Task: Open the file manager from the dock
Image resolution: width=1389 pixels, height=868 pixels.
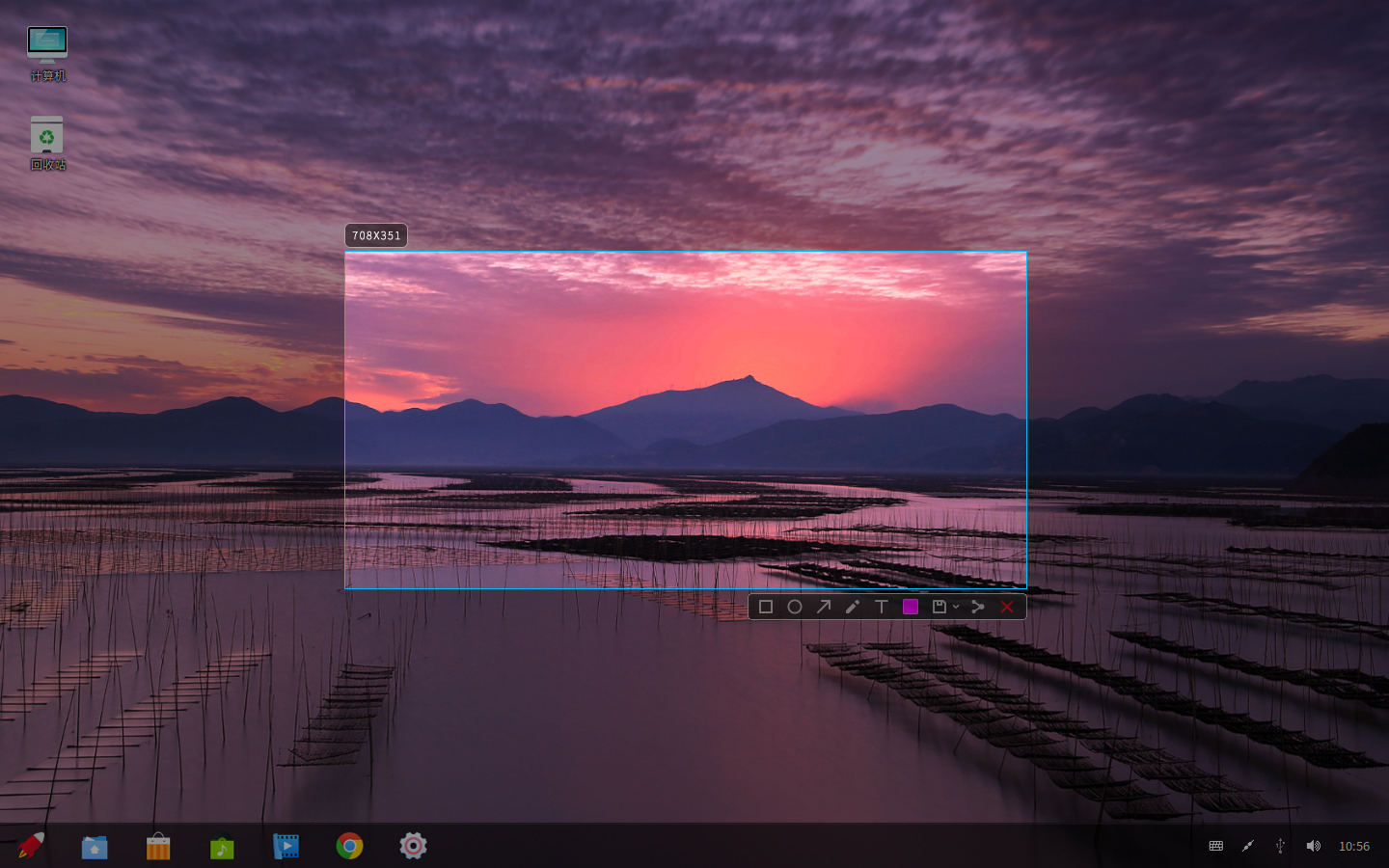Action: 95,847
